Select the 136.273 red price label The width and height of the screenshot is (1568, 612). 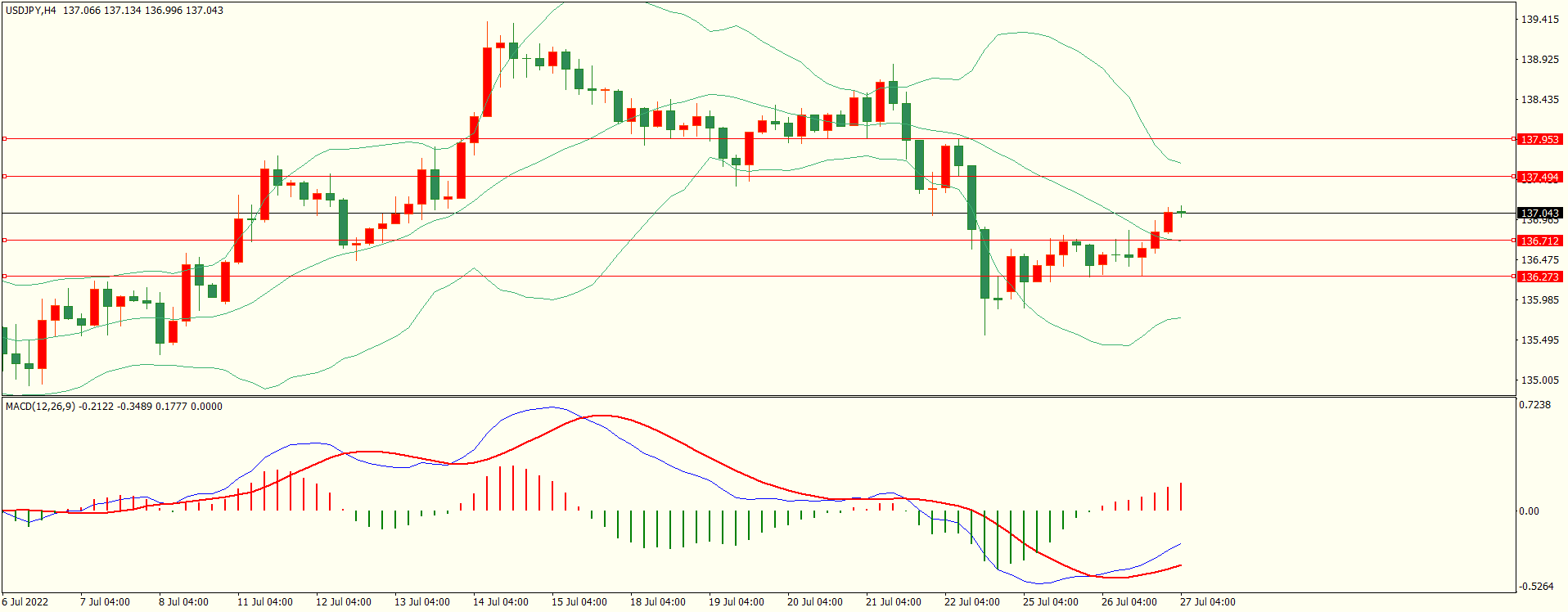coord(1539,277)
